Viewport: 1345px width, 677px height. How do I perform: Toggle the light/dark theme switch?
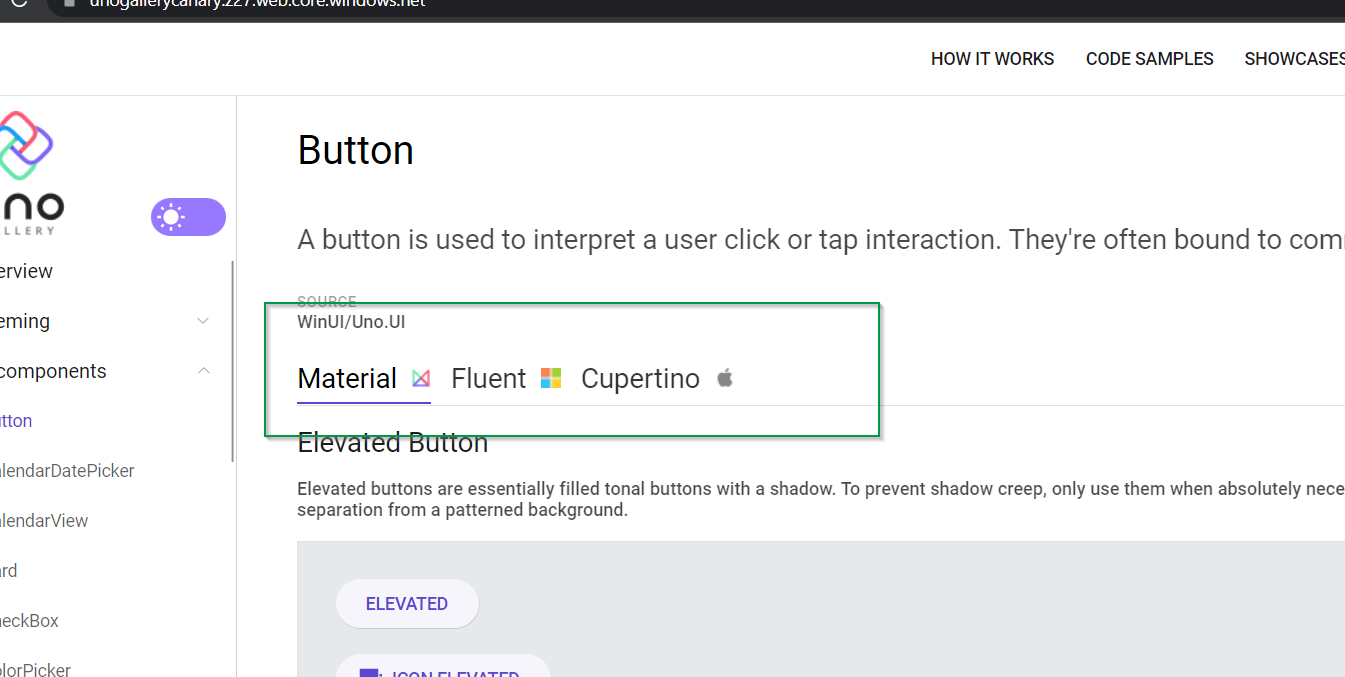188,216
